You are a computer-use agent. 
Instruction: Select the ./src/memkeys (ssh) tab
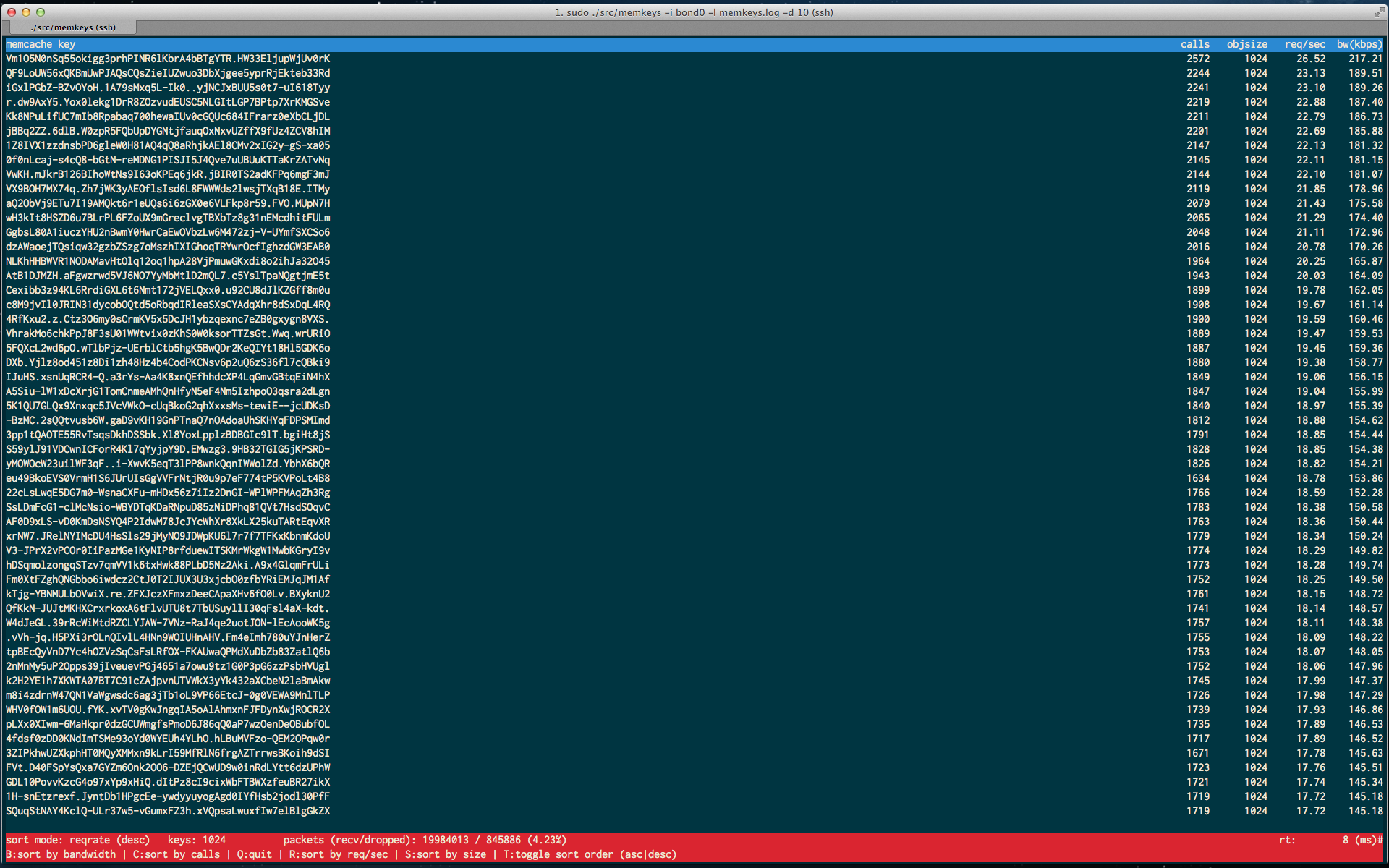click(x=73, y=27)
